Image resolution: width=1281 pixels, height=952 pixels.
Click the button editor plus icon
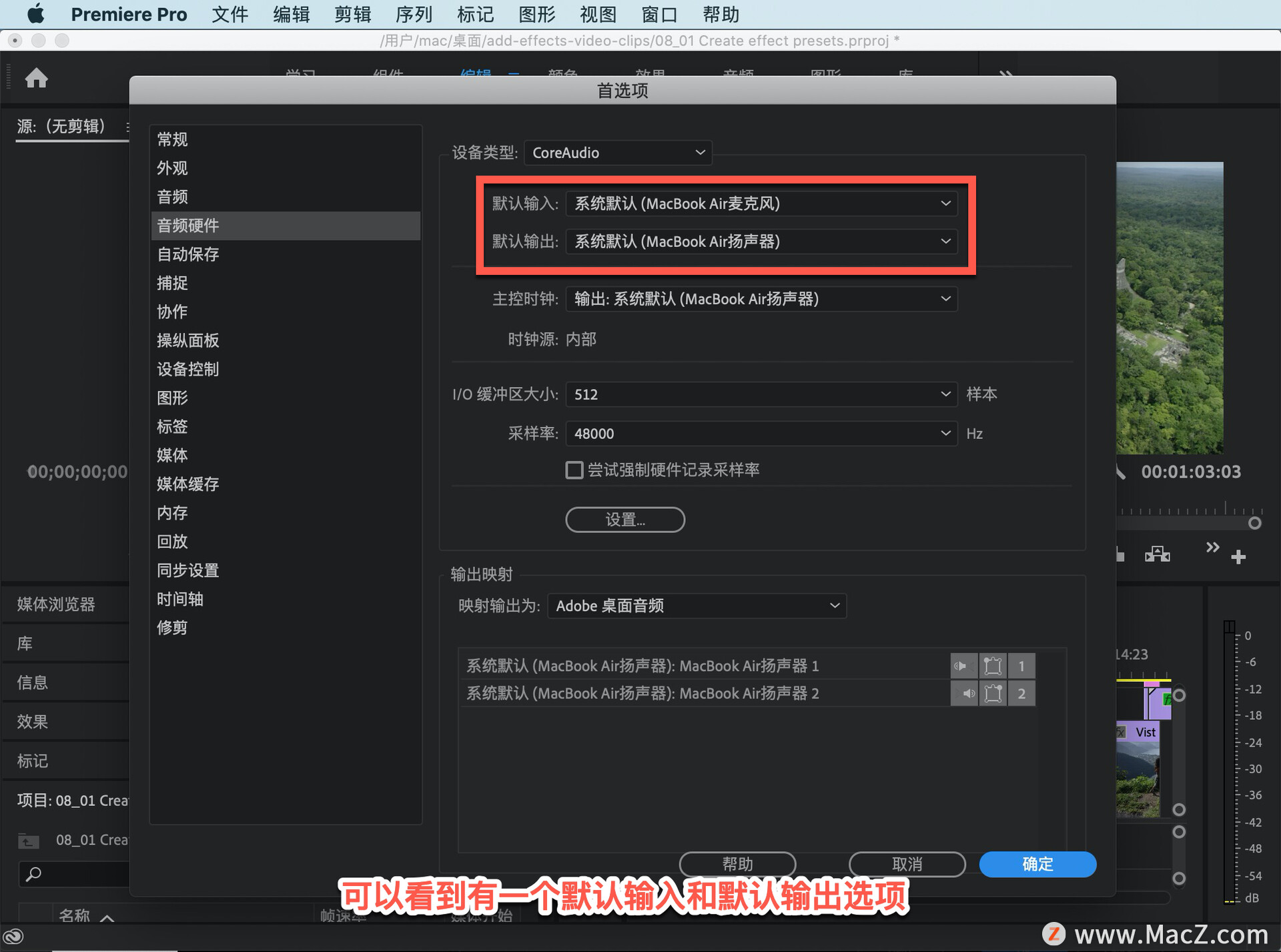click(1238, 557)
